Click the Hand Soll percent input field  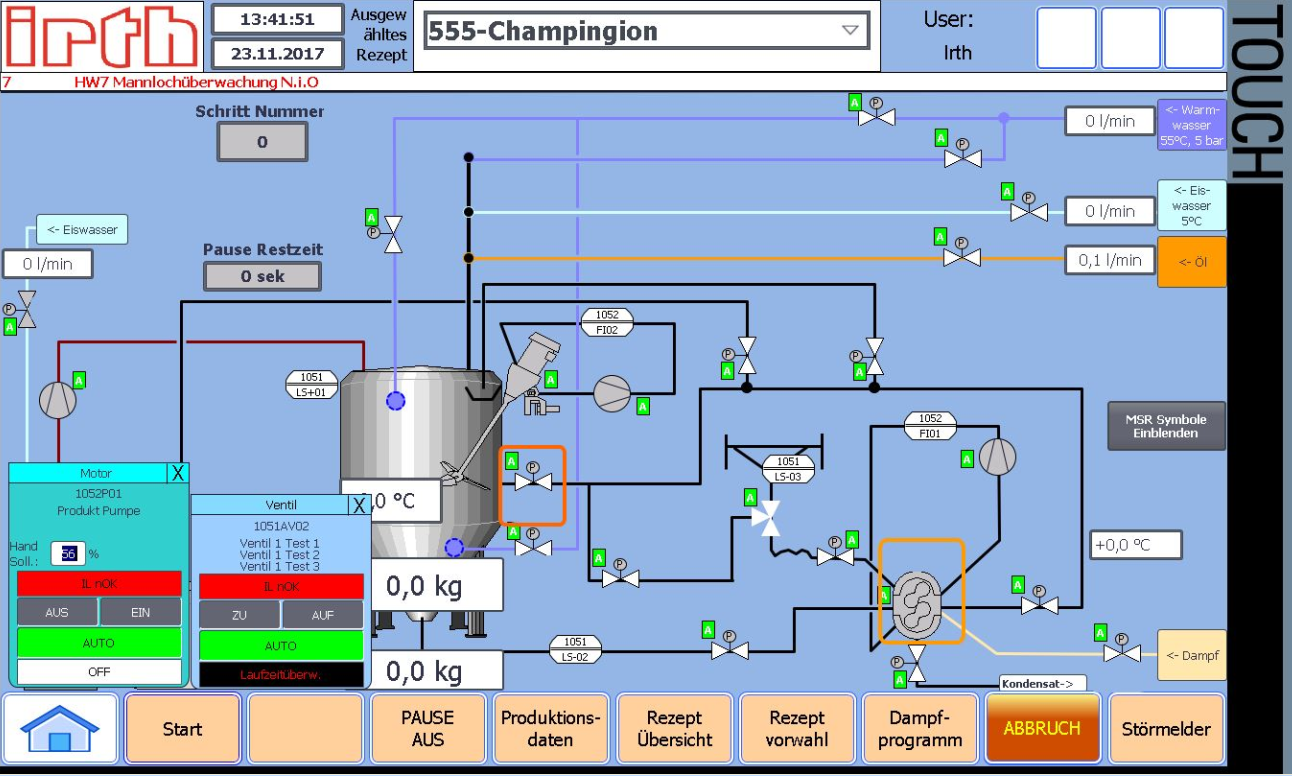[x=68, y=553]
